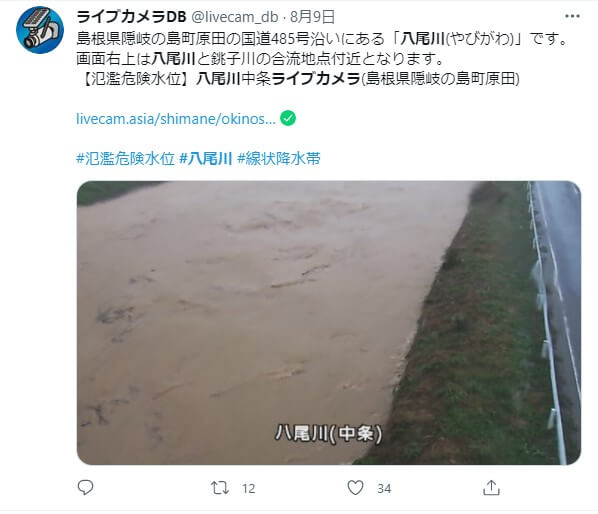Retweet using the arrows icon

(x=220, y=488)
